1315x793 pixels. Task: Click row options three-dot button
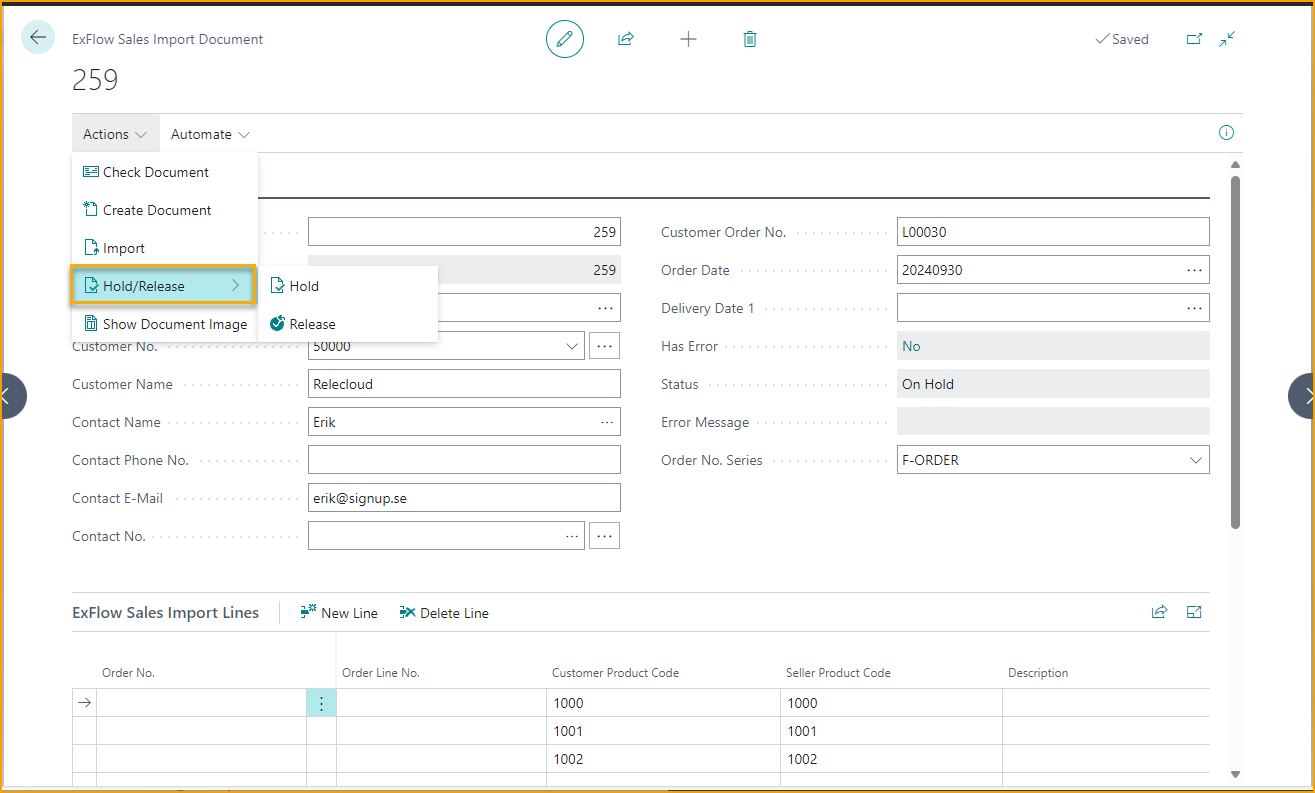pos(321,703)
